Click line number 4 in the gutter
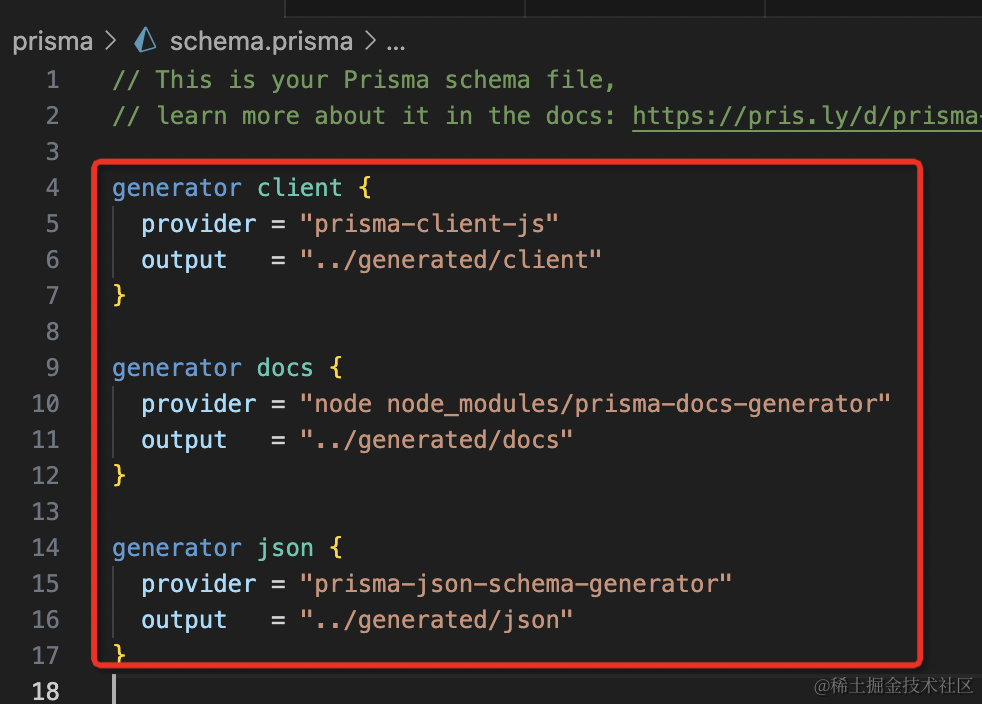The height and width of the screenshot is (704, 982). click(51, 187)
